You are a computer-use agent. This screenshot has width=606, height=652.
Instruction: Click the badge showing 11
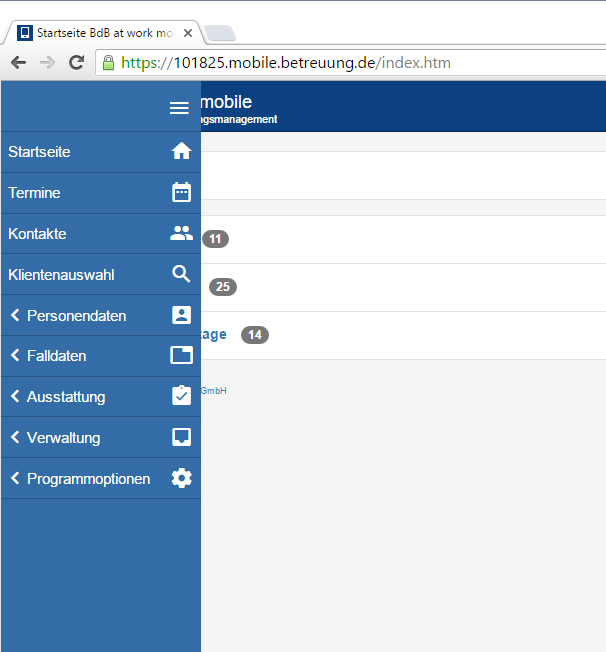pos(215,239)
